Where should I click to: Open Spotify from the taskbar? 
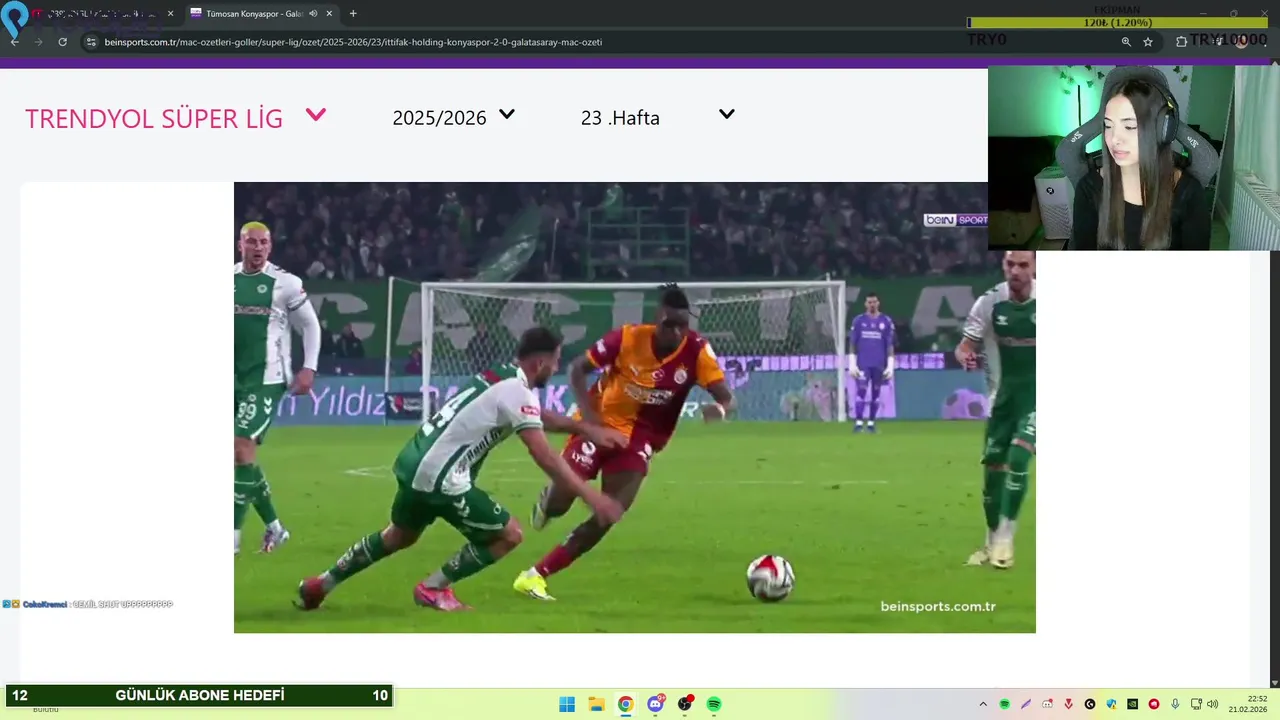pyautogui.click(x=714, y=704)
